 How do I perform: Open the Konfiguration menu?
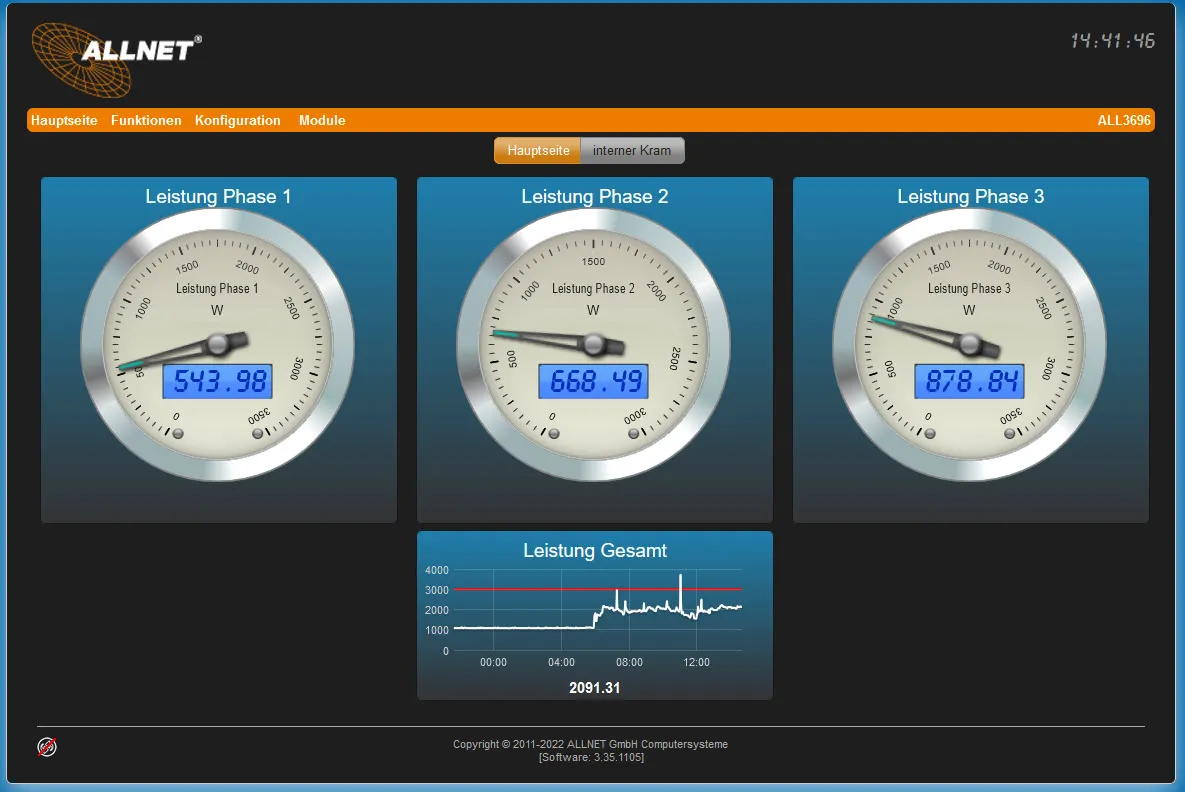(237, 120)
